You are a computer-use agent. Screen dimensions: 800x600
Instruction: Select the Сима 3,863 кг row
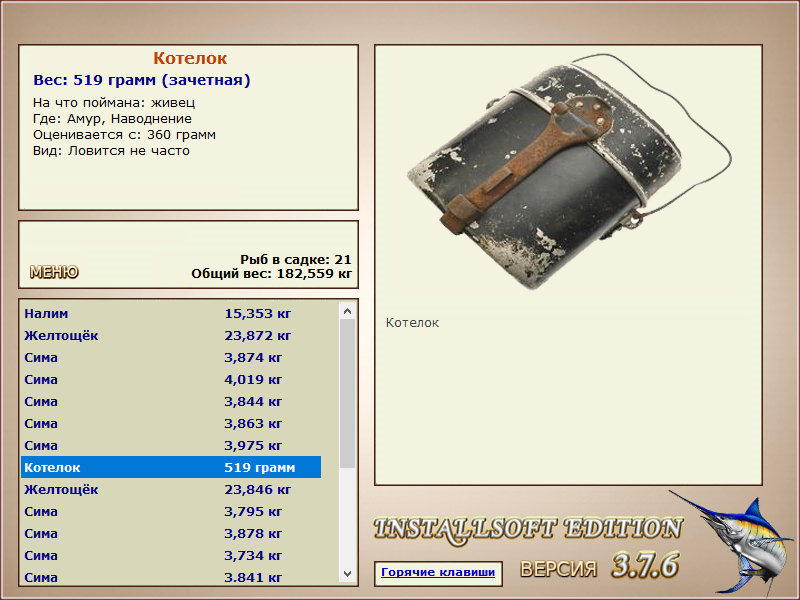pyautogui.click(x=171, y=423)
